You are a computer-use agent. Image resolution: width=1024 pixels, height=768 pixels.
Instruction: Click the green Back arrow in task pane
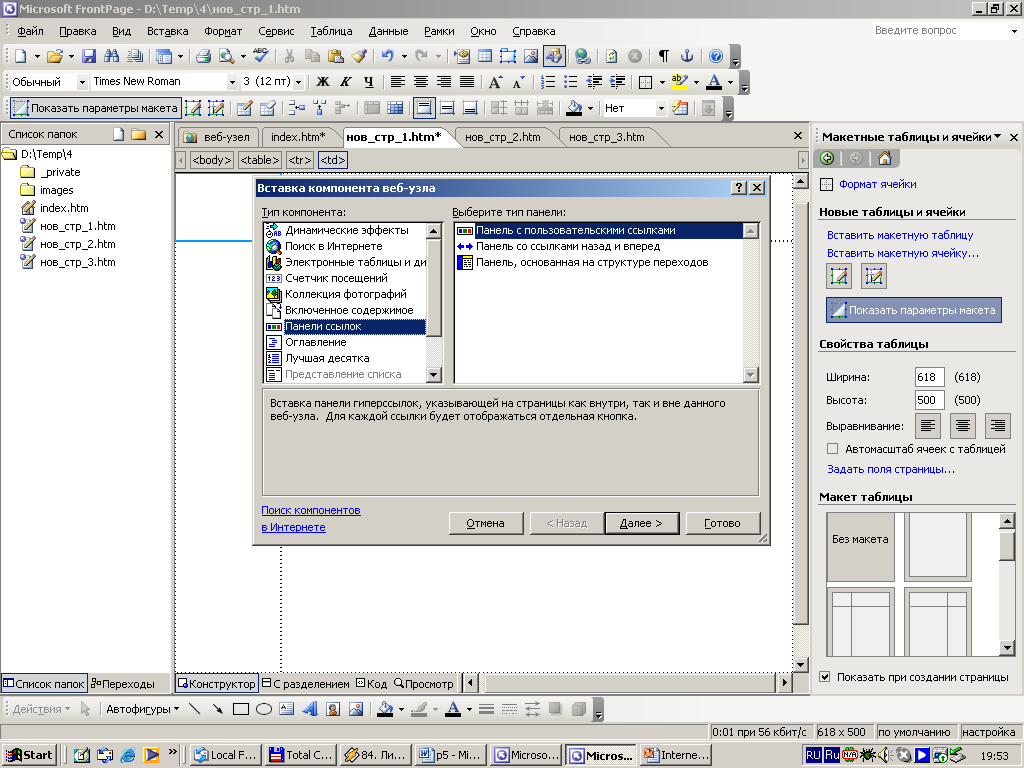pyautogui.click(x=827, y=158)
